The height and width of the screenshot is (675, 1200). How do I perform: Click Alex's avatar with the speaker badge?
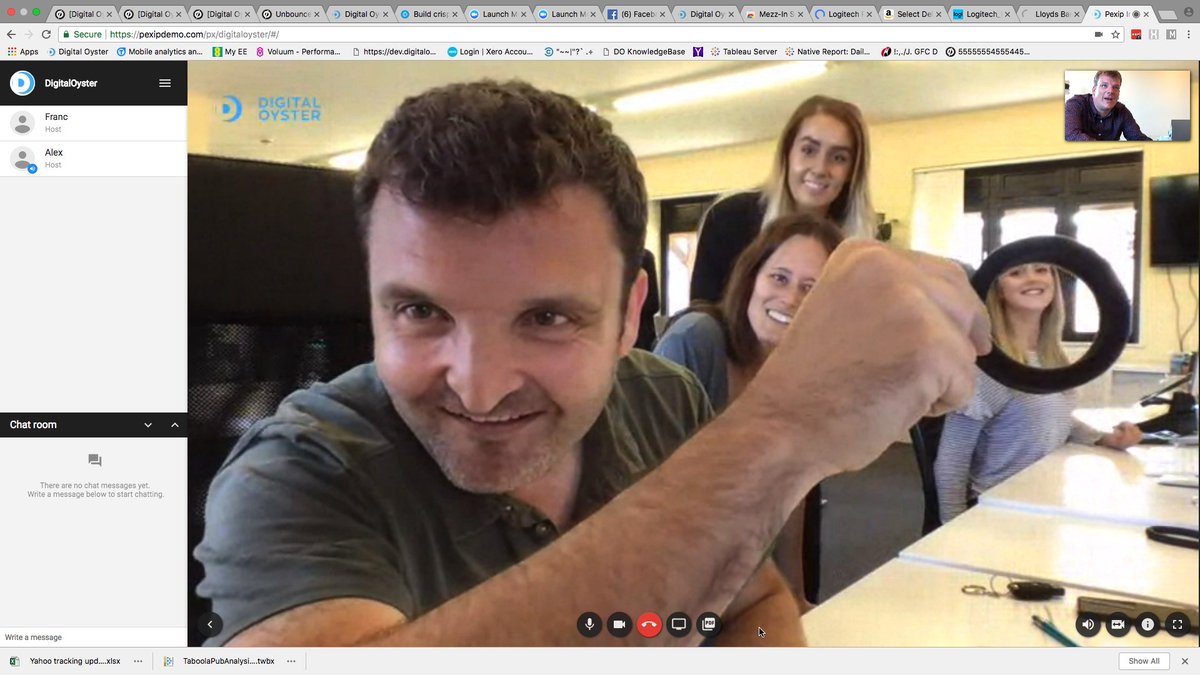point(23,159)
